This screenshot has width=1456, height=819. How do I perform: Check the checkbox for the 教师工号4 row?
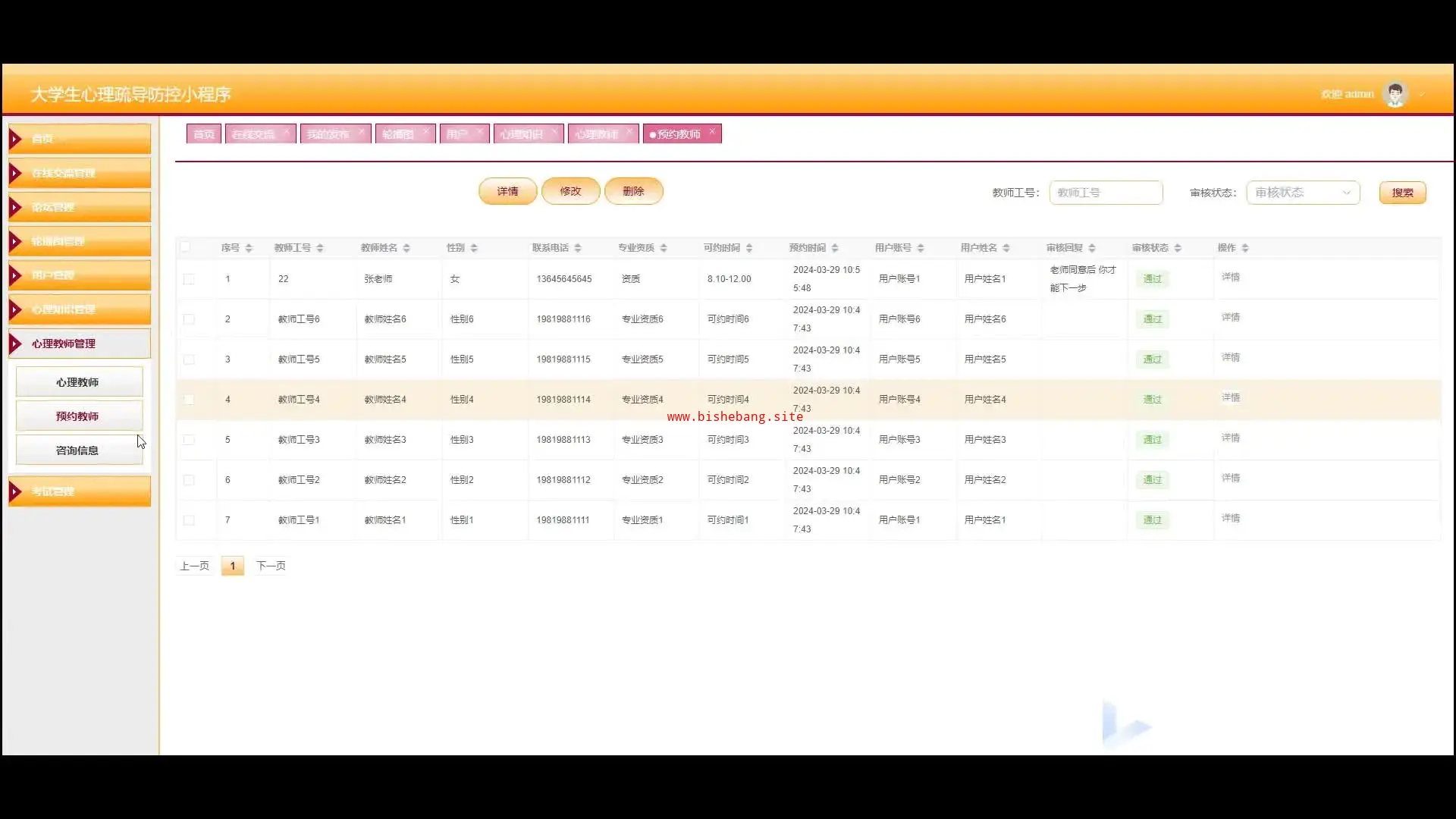[189, 400]
